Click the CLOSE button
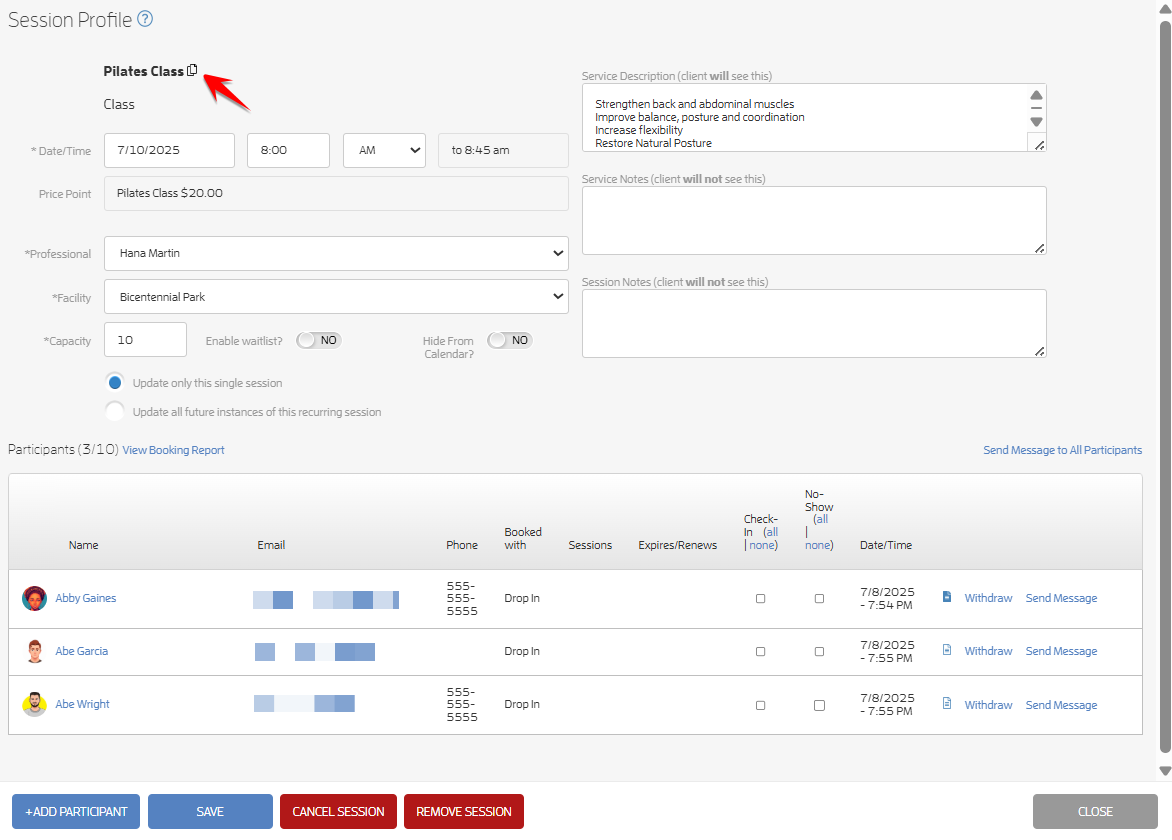1172x840 pixels. [1095, 812]
